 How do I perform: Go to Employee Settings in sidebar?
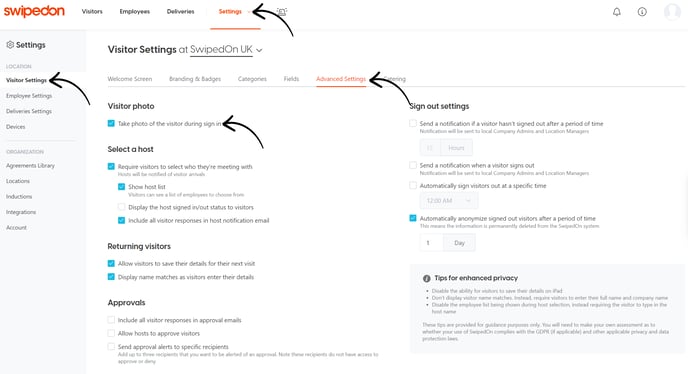click(29, 96)
